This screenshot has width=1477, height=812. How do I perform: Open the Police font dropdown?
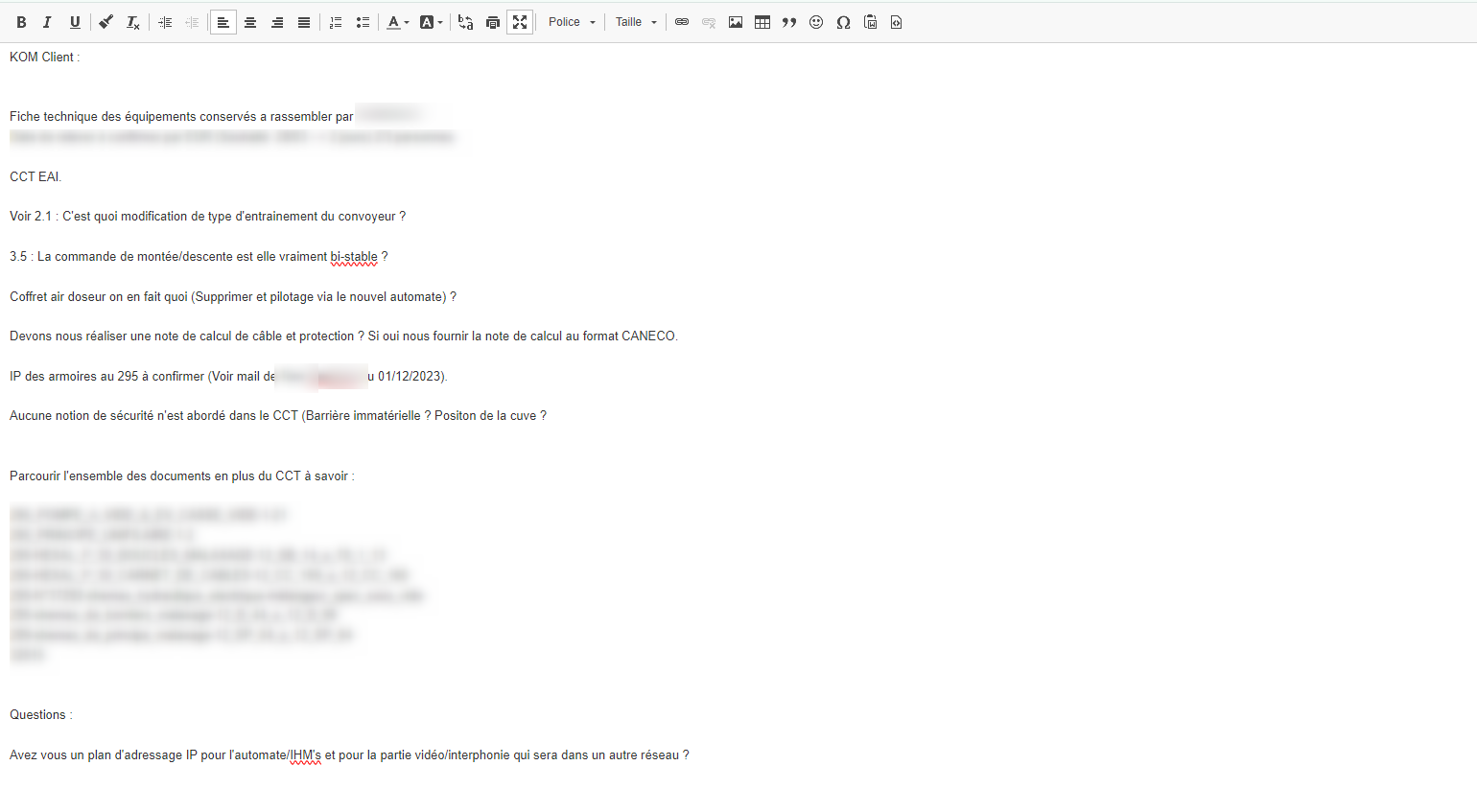[x=573, y=22]
